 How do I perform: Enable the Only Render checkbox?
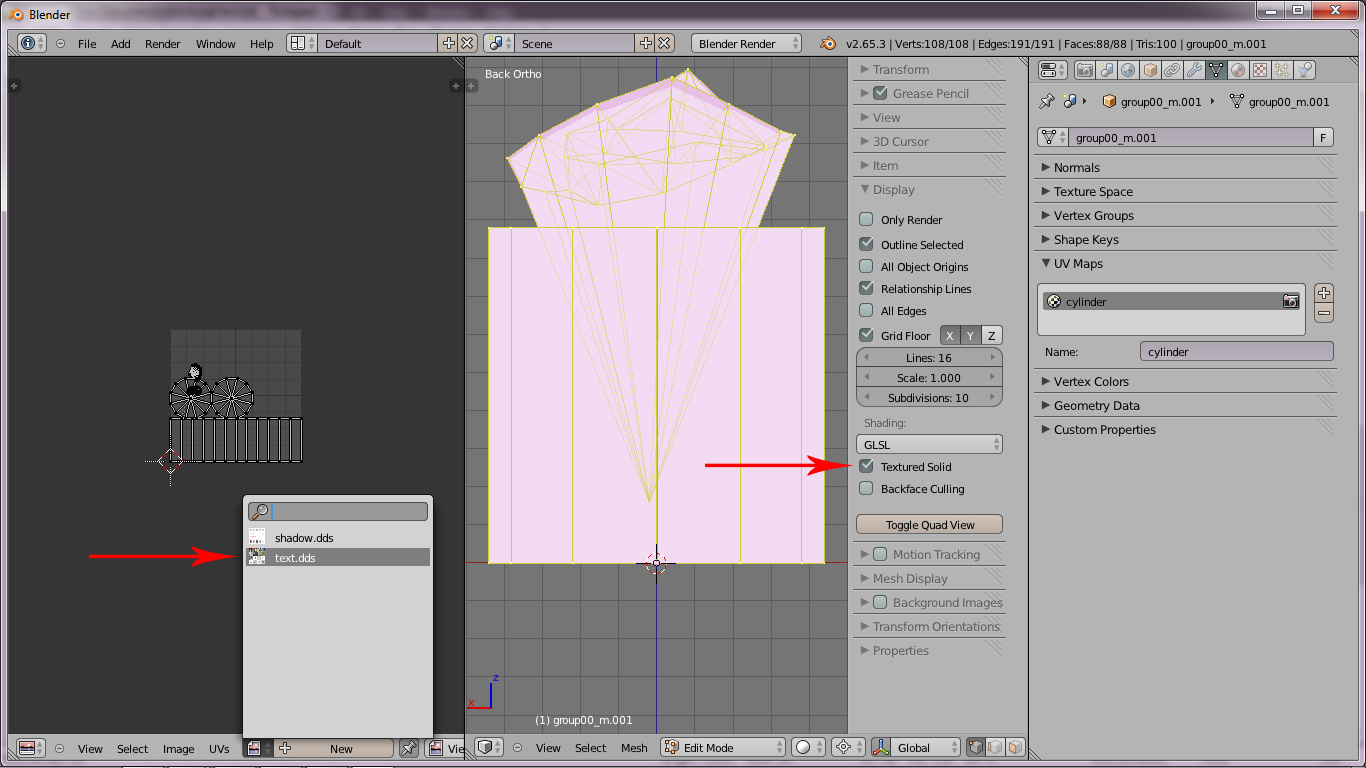pyautogui.click(x=867, y=220)
